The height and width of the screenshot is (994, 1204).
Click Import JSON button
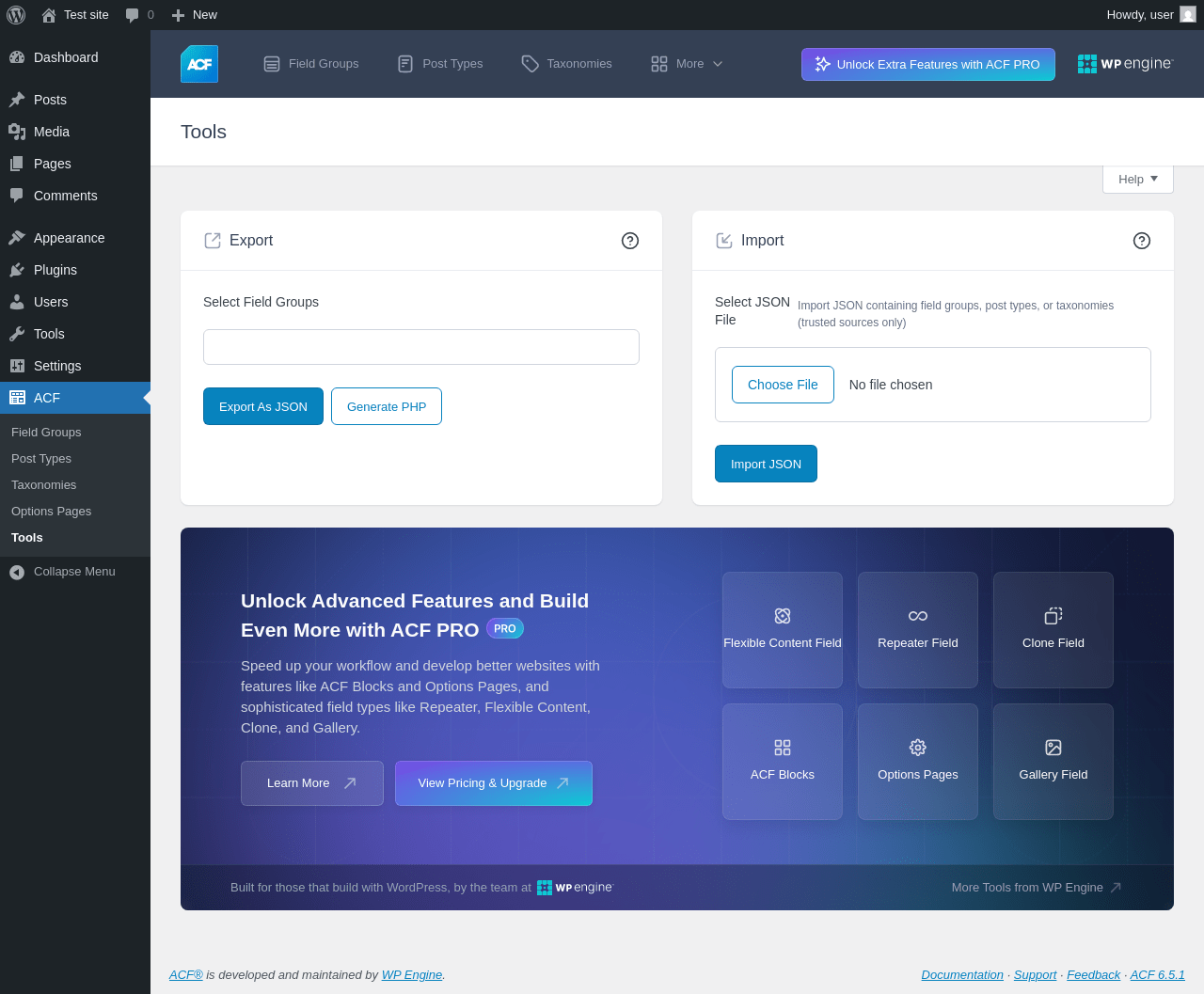point(766,464)
